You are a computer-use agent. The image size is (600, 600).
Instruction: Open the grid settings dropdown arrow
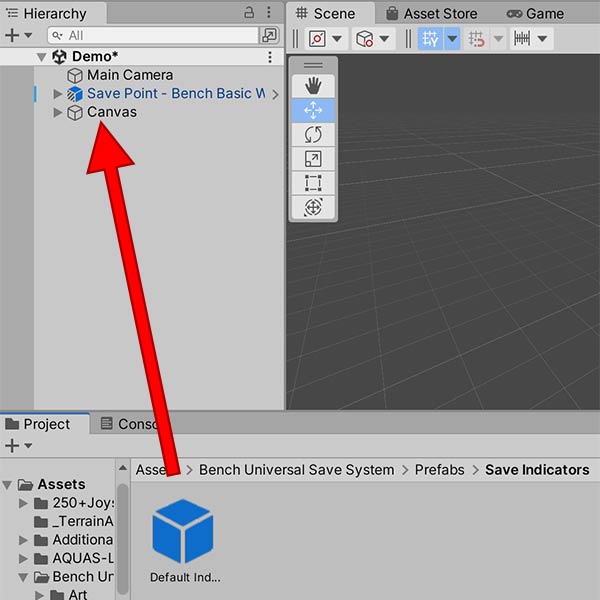pyautogui.click(x=452, y=39)
